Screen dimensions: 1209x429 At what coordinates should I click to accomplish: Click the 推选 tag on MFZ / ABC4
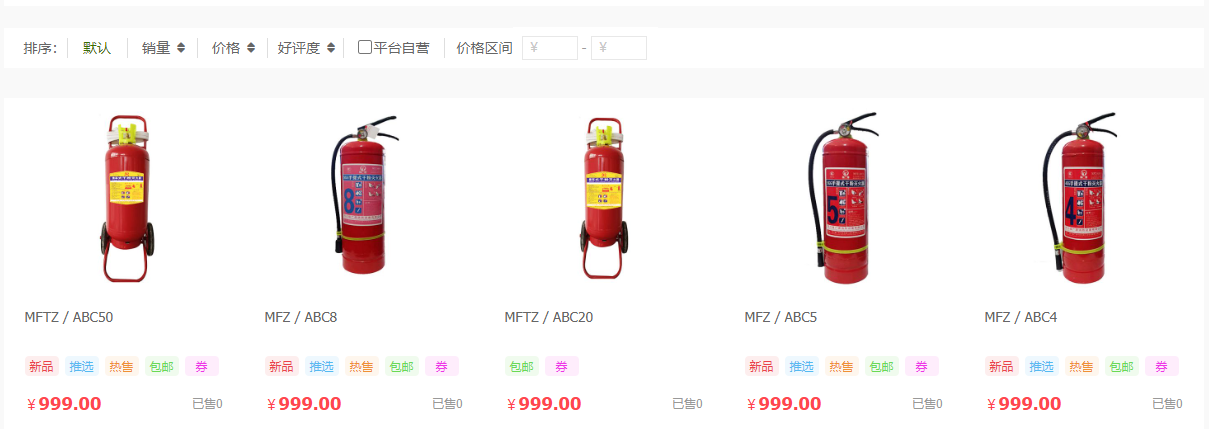(1042, 367)
